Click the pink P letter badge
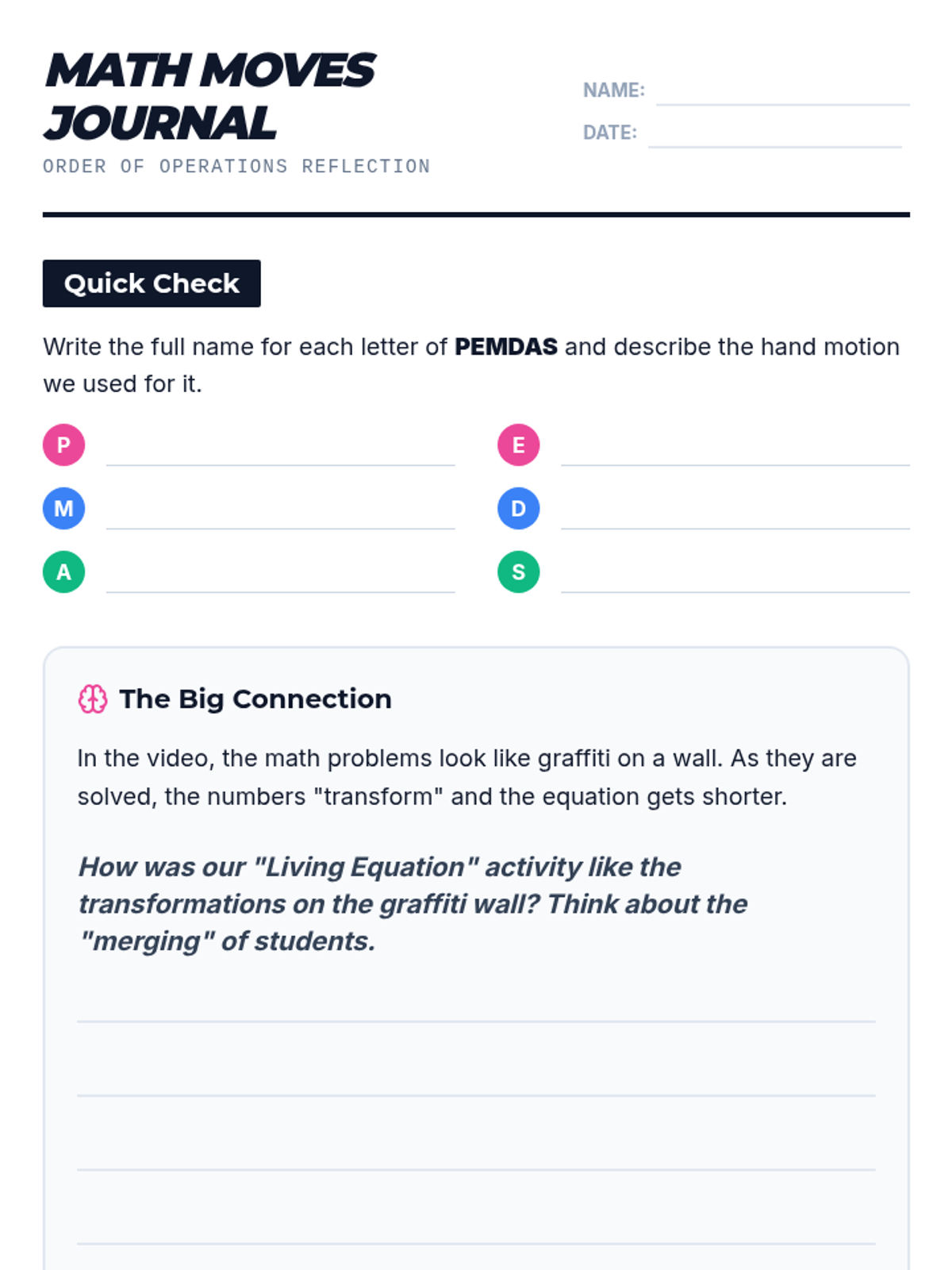Screen dimensions: 952x1270 (x=63, y=444)
